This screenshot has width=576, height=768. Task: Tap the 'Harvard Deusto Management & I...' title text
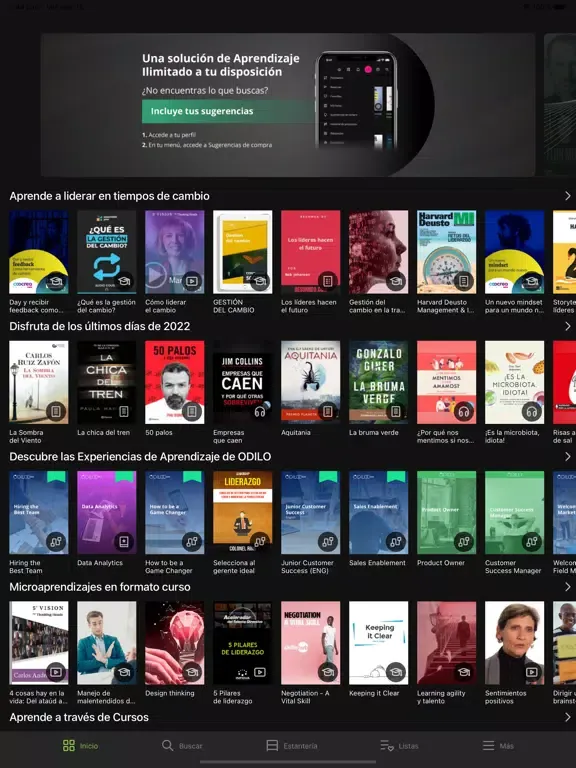click(x=445, y=306)
